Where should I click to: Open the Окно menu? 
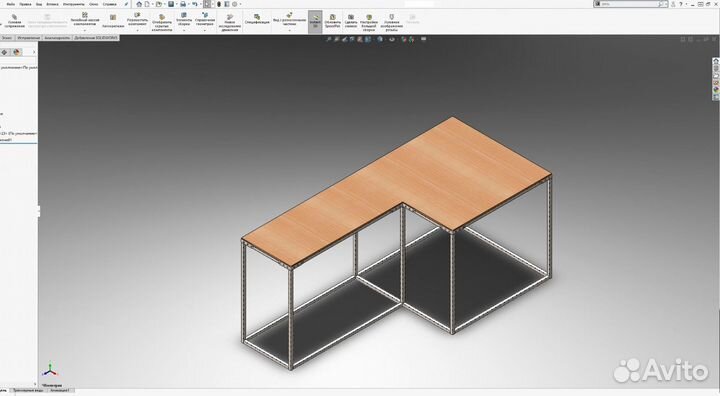point(94,4)
